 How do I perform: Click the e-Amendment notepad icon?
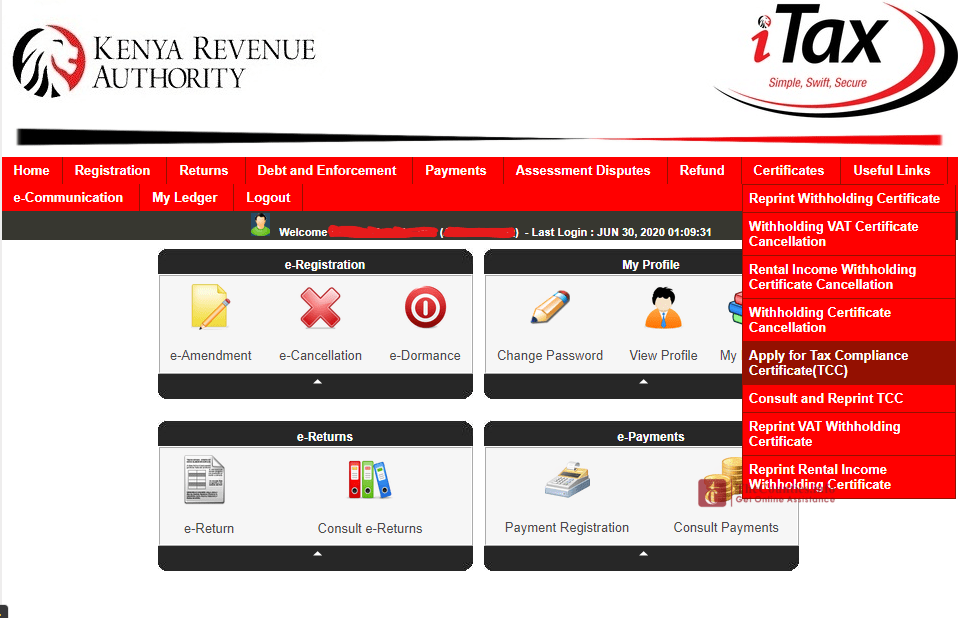coord(211,308)
